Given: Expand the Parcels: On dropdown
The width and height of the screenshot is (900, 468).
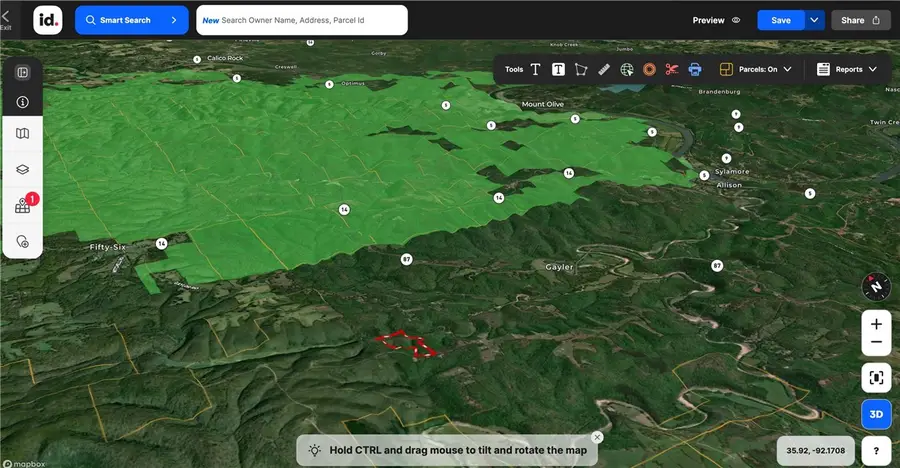Looking at the screenshot, I should pyautogui.click(x=756, y=70).
